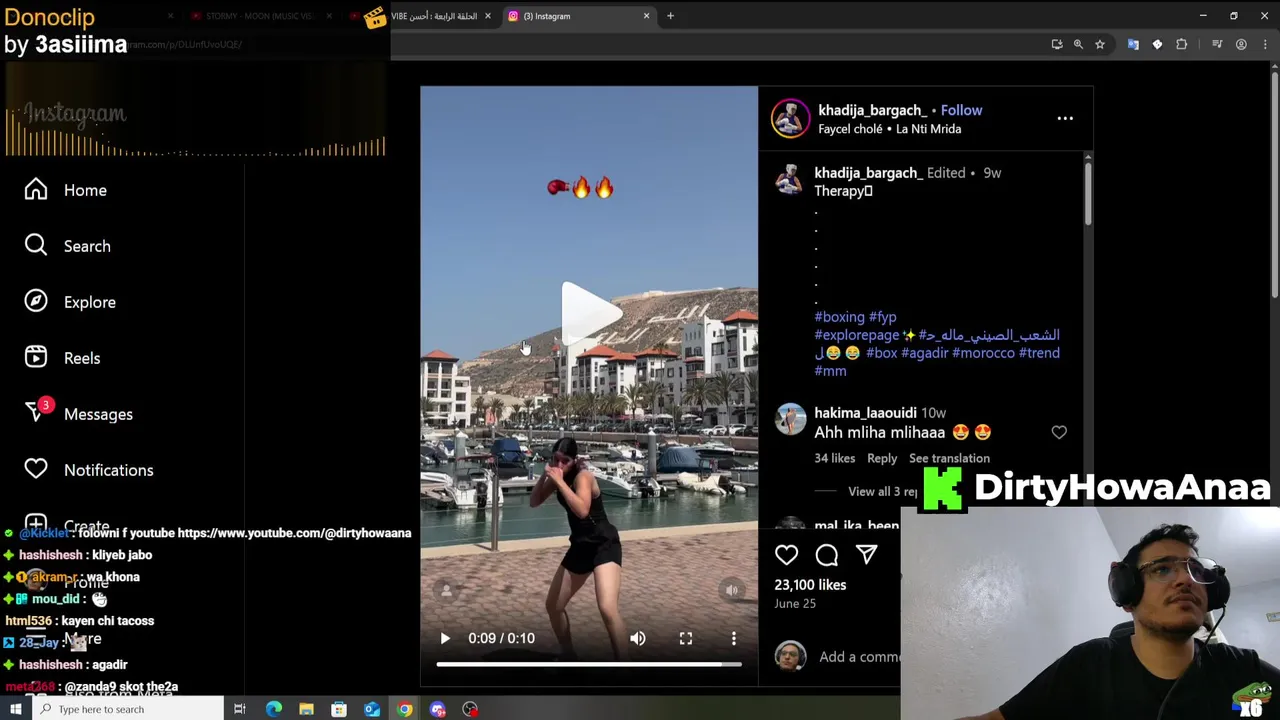Open the Chrome profile avatar icon
Viewport: 1280px width, 720px height.
[1241, 44]
